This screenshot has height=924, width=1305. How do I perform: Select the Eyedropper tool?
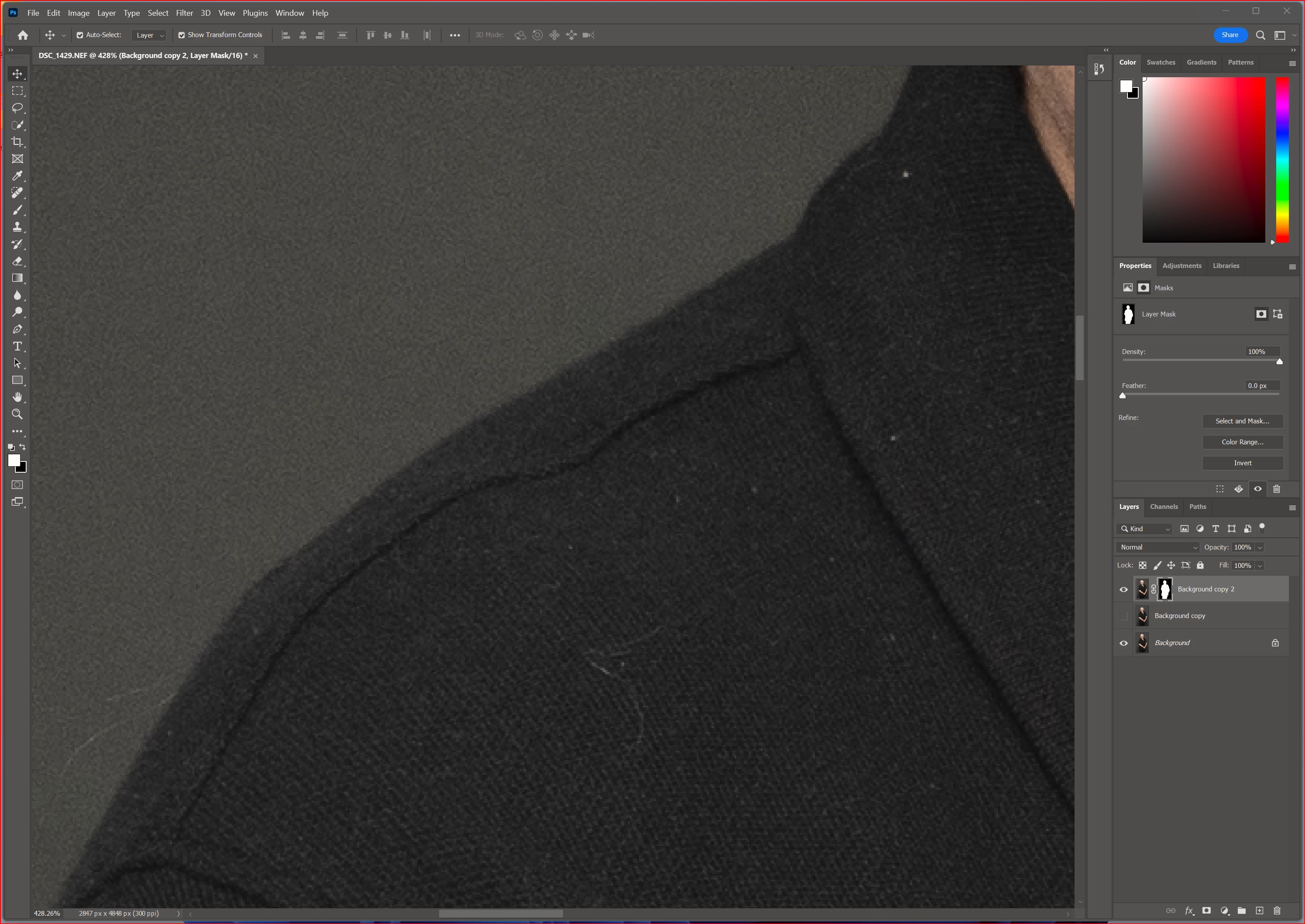point(17,176)
